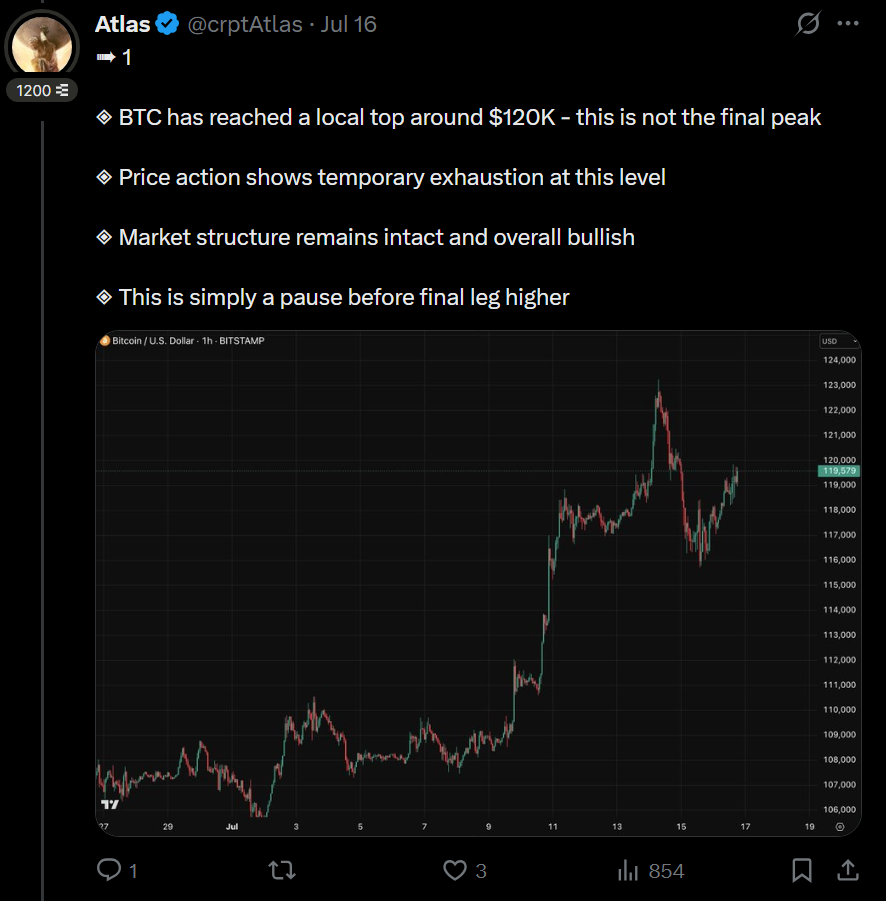This screenshot has height=901, width=886.
Task: Open Atlas profile picture avatar
Action: (42, 44)
